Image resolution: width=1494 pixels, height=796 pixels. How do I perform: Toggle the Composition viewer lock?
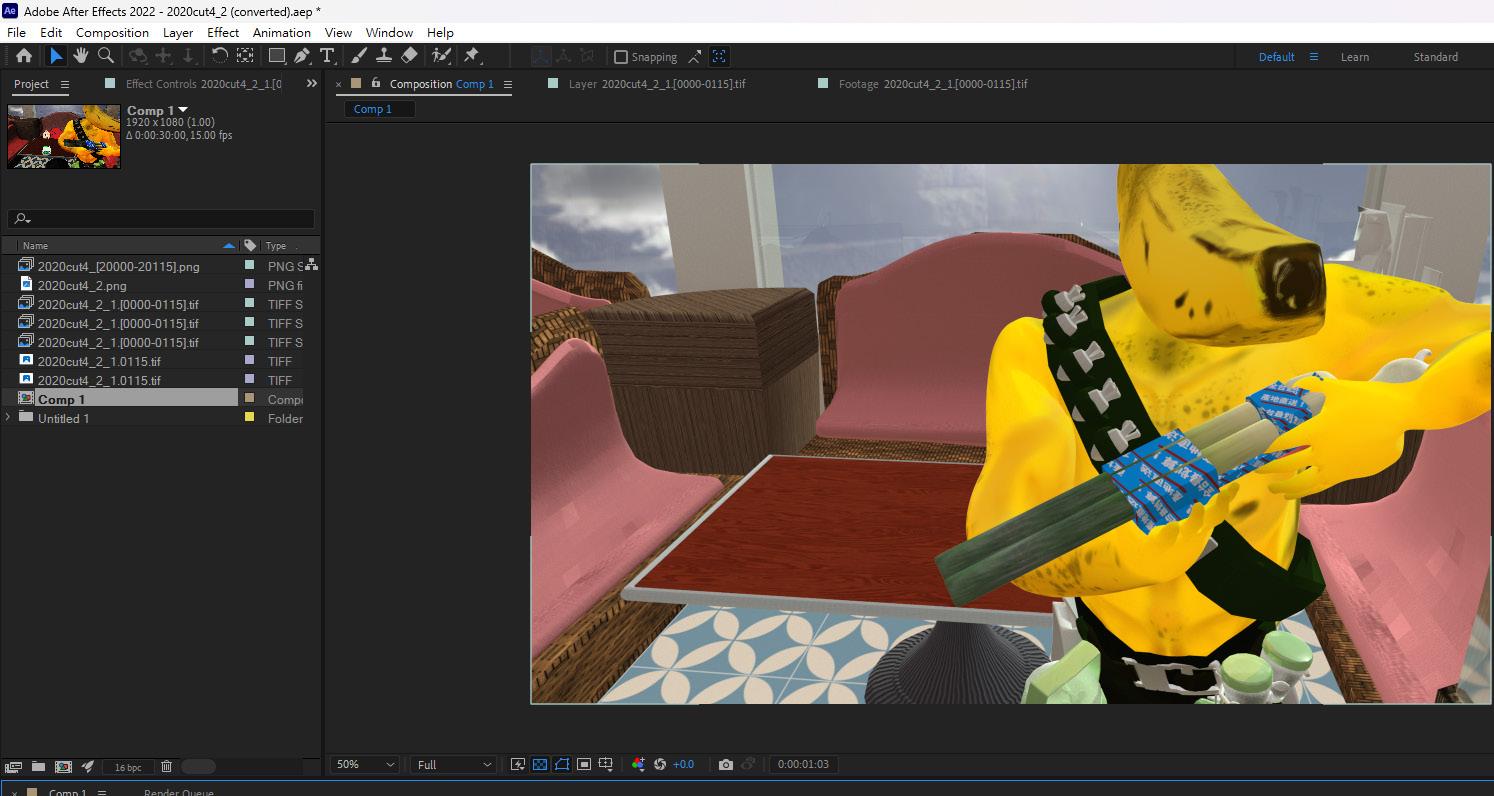pos(376,83)
